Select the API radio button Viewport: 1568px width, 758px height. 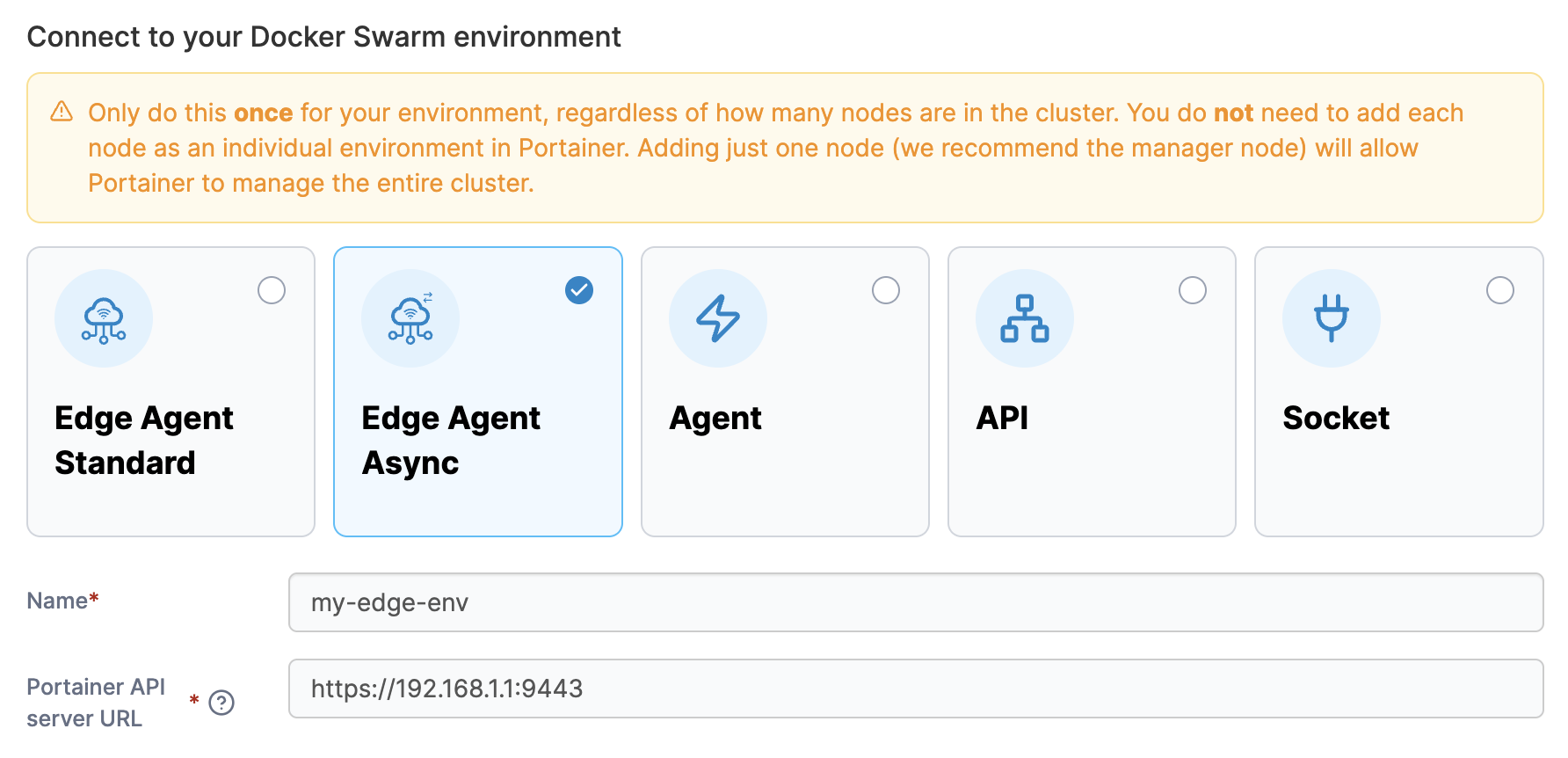tap(1192, 290)
